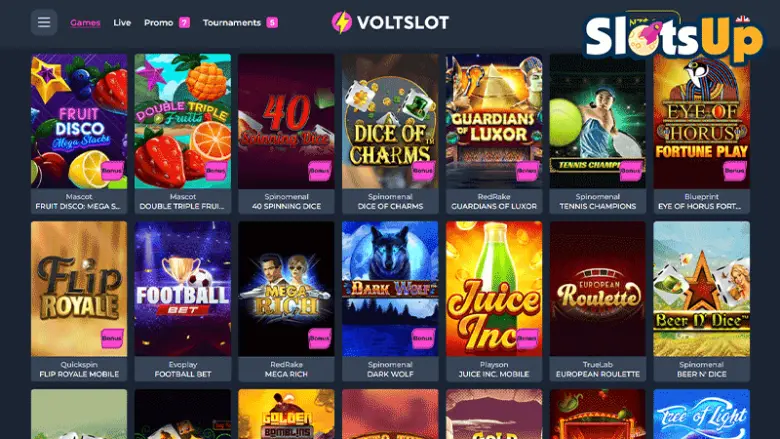Click Bonus badge on Flip Royale
This screenshot has height=439, width=780.
tap(112, 338)
